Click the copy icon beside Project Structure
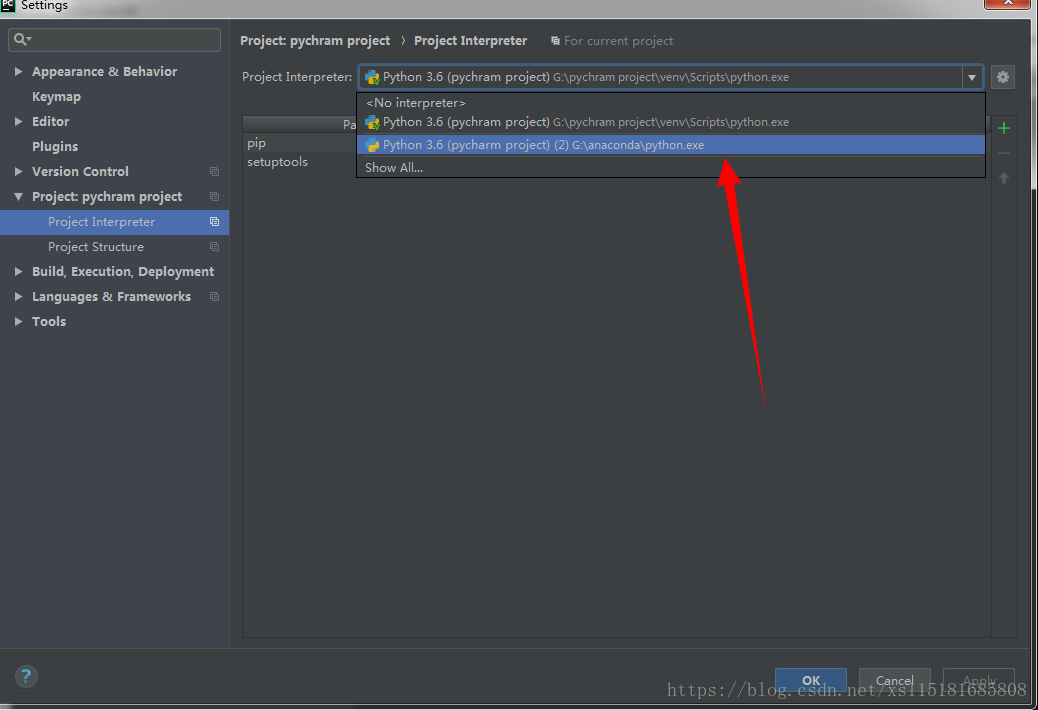This screenshot has width=1038, height=710. coord(214,247)
